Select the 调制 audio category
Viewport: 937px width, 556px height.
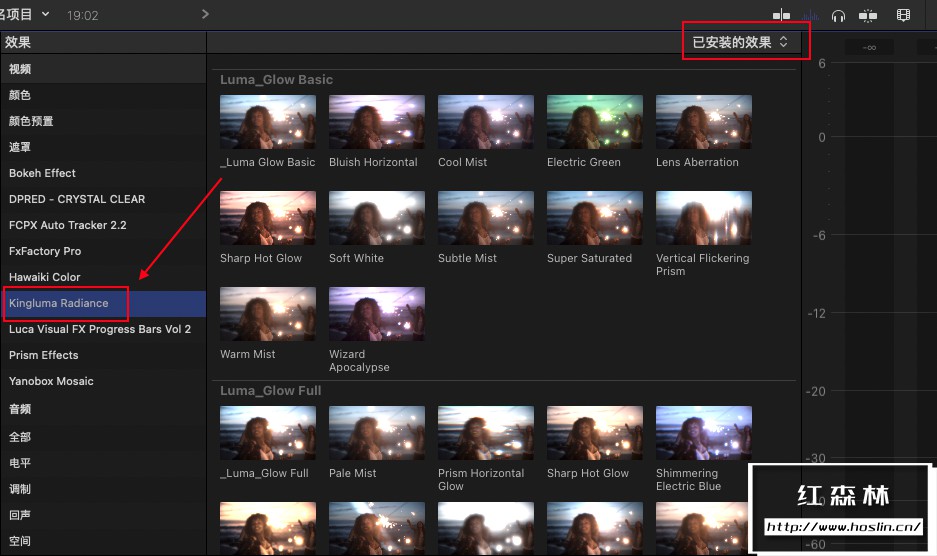[x=103, y=489]
